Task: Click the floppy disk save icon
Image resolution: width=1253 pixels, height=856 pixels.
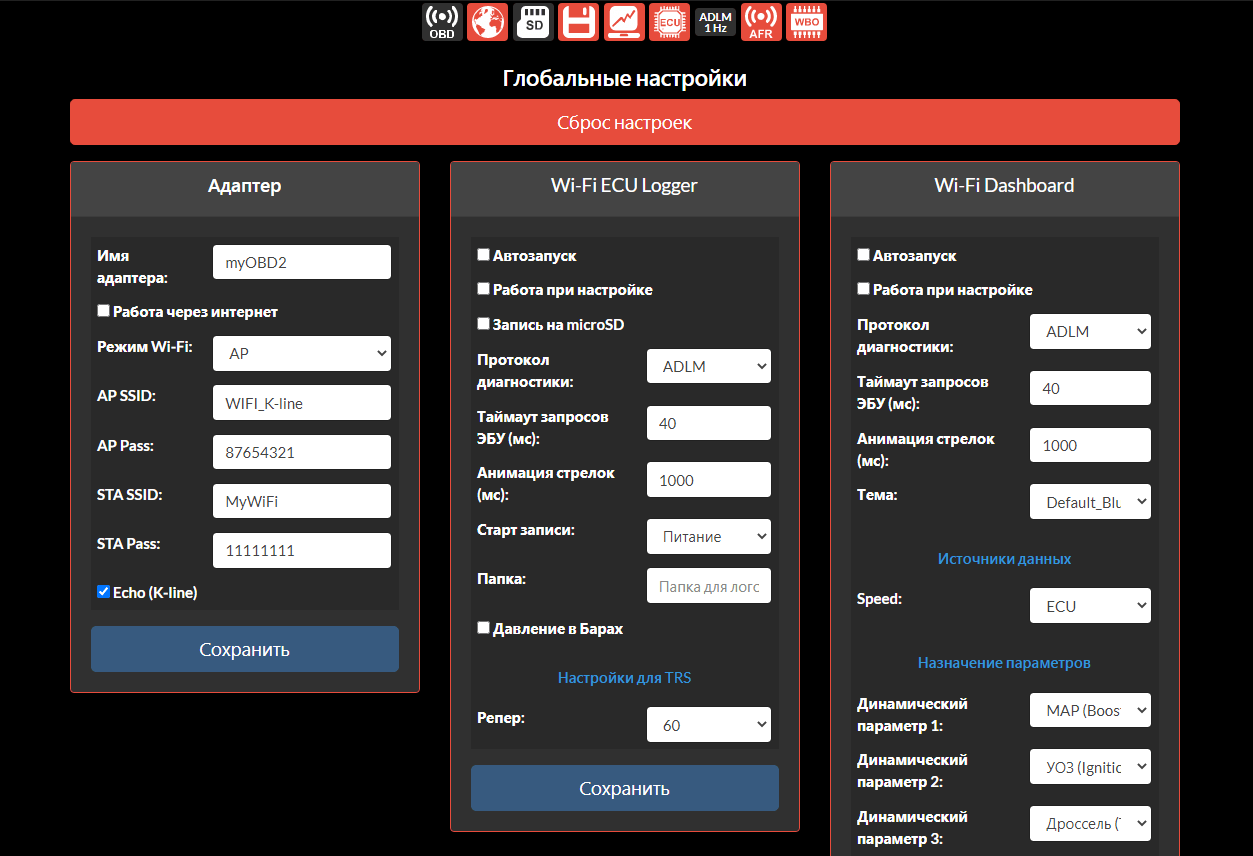Action: pyautogui.click(x=578, y=22)
